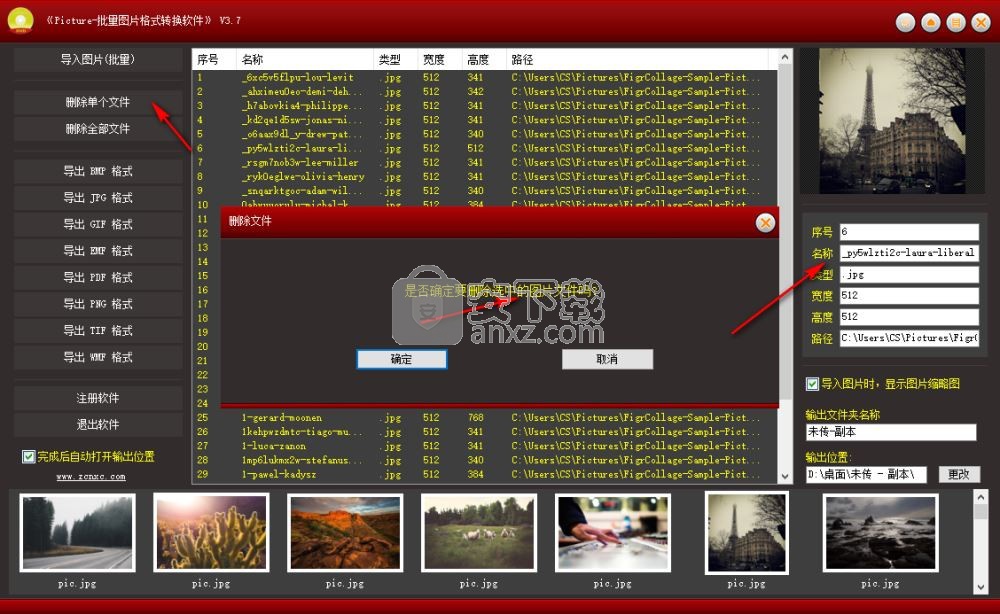Export images using 导出 EMF 格式
Screen dimensions: 1000x614
coord(98,251)
